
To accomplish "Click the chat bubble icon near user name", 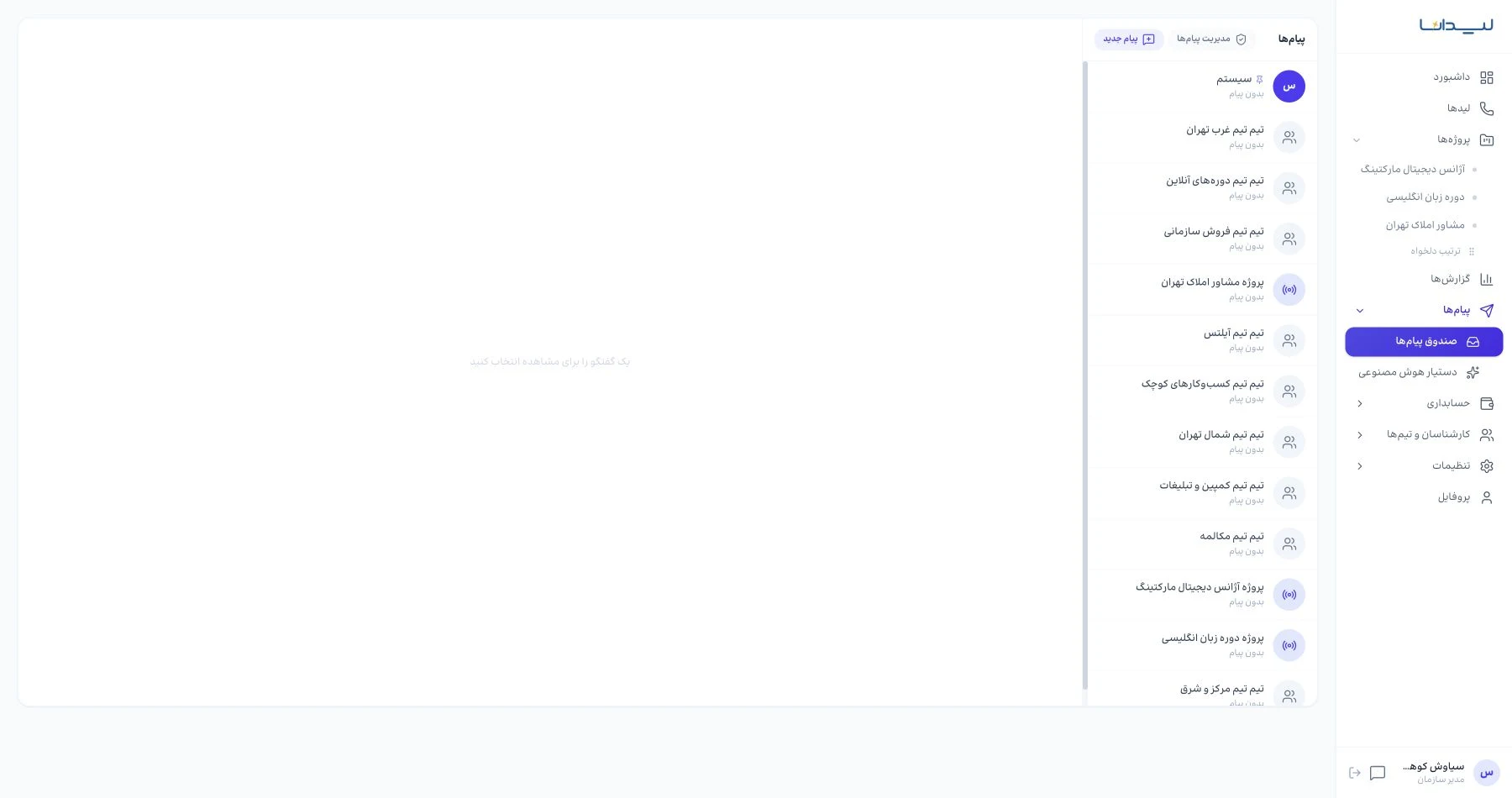I will [x=1378, y=773].
